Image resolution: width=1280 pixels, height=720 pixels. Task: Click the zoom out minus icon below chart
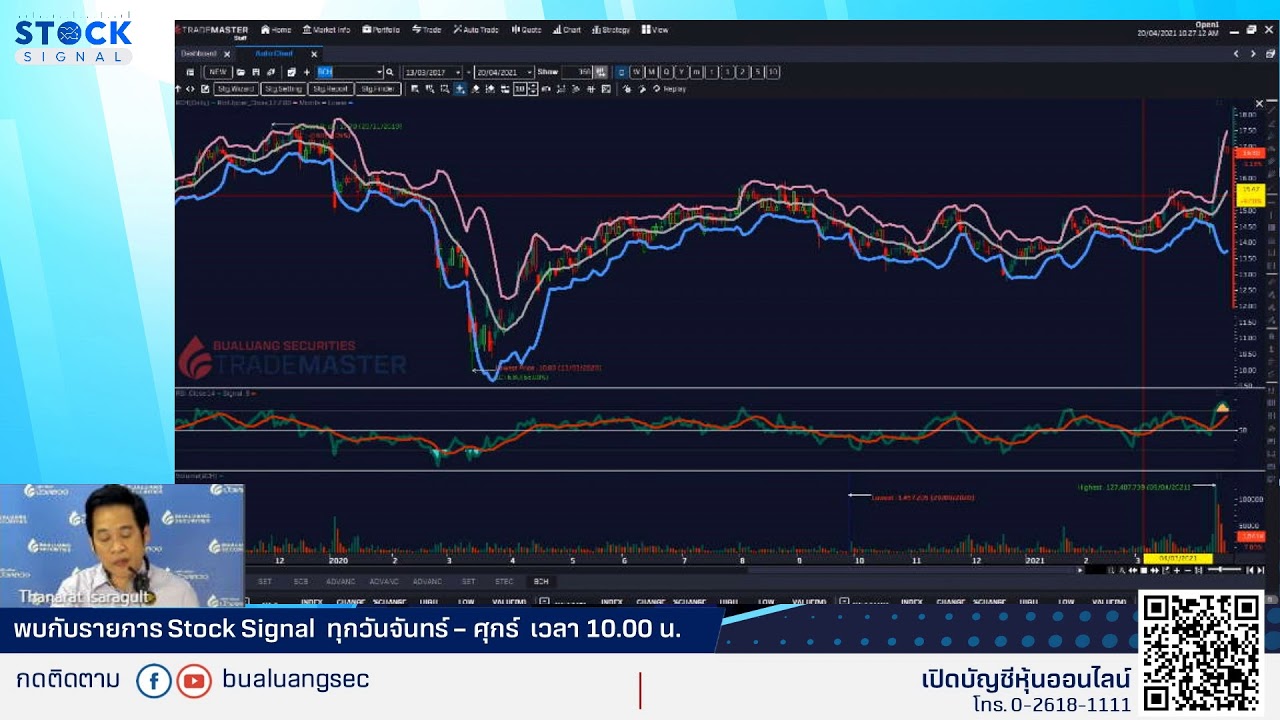pos(1188,570)
